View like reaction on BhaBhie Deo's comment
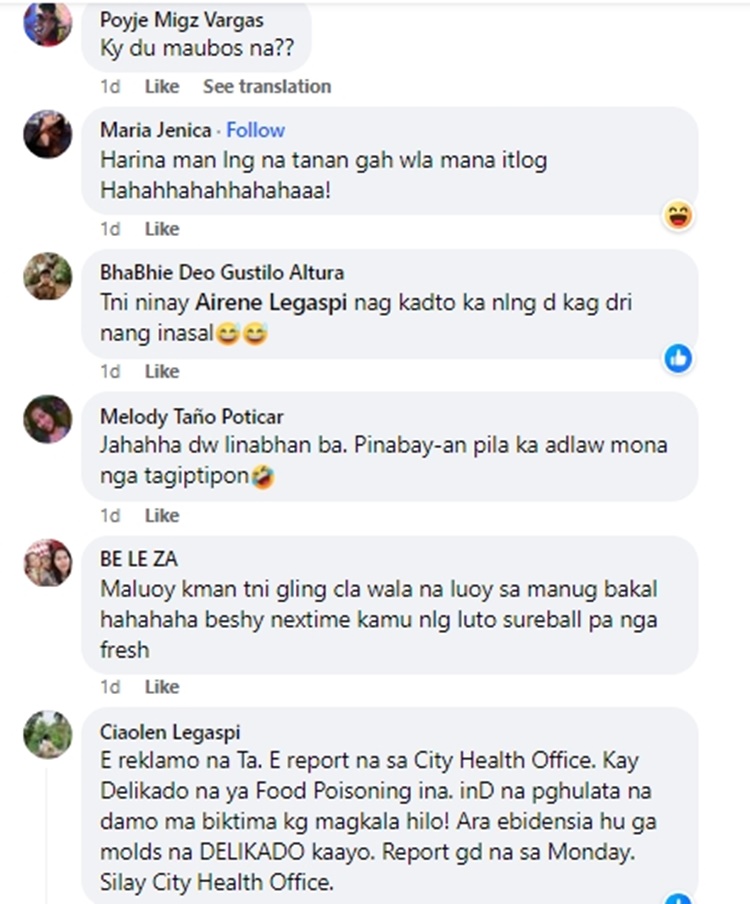This screenshot has height=904, width=750. (679, 358)
